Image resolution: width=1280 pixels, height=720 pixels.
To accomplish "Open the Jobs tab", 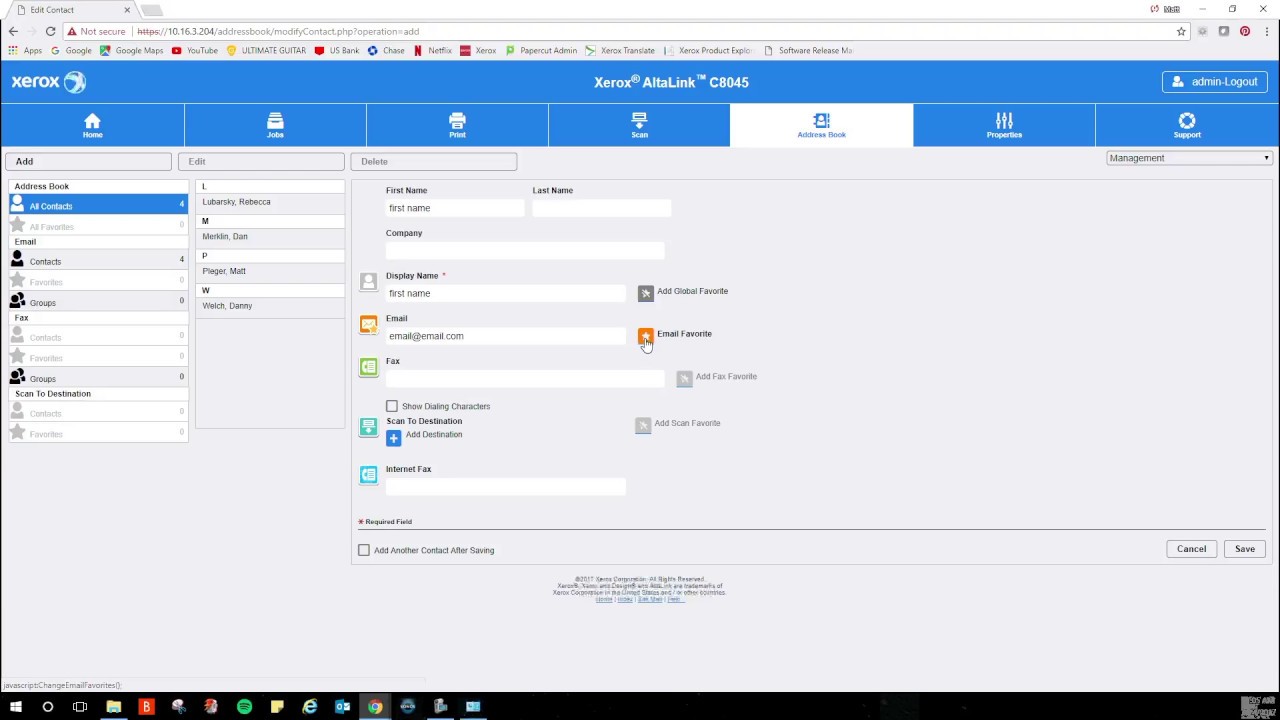I will point(275,125).
